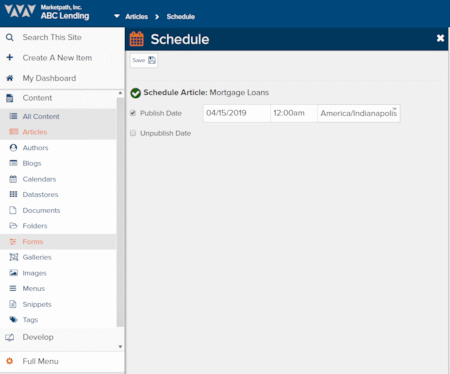Go to Articles breadcrumb link
Image resolution: width=450 pixels, height=374 pixels.
click(136, 17)
